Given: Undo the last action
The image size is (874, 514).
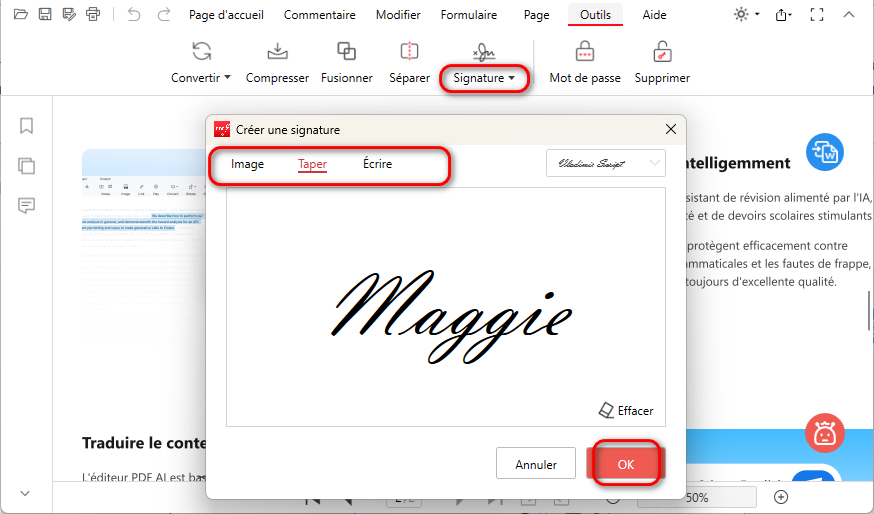Looking at the screenshot, I should 134,14.
